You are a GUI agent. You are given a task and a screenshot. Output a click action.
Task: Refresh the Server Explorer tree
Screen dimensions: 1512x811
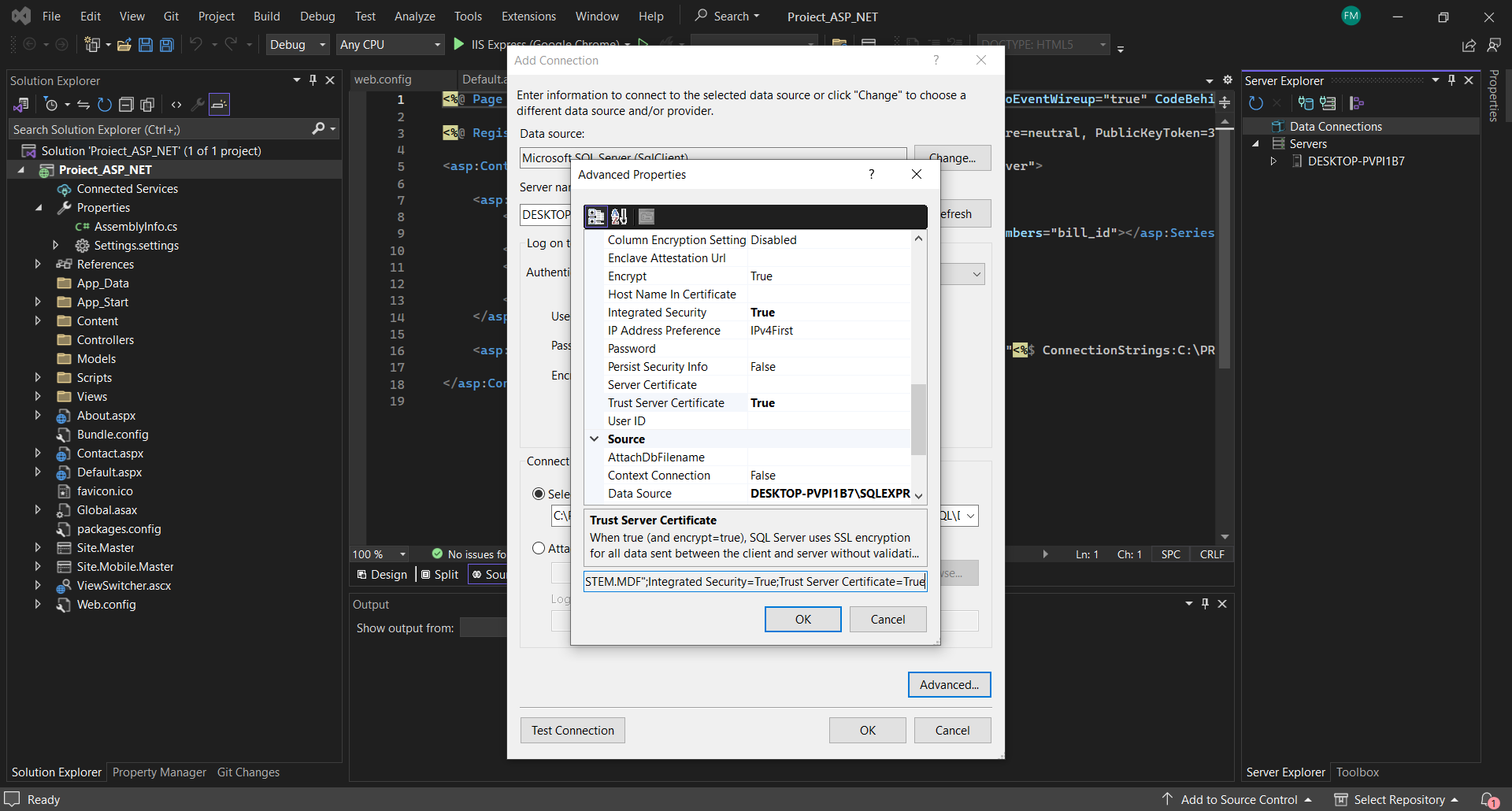pyautogui.click(x=1256, y=103)
